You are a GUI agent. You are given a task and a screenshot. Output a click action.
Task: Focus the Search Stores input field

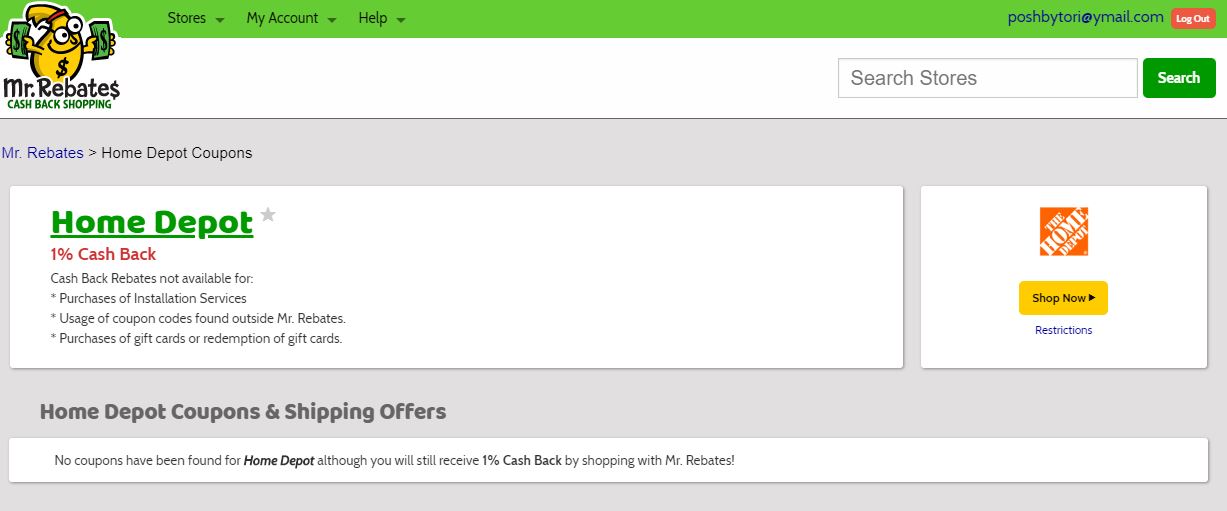[987, 78]
